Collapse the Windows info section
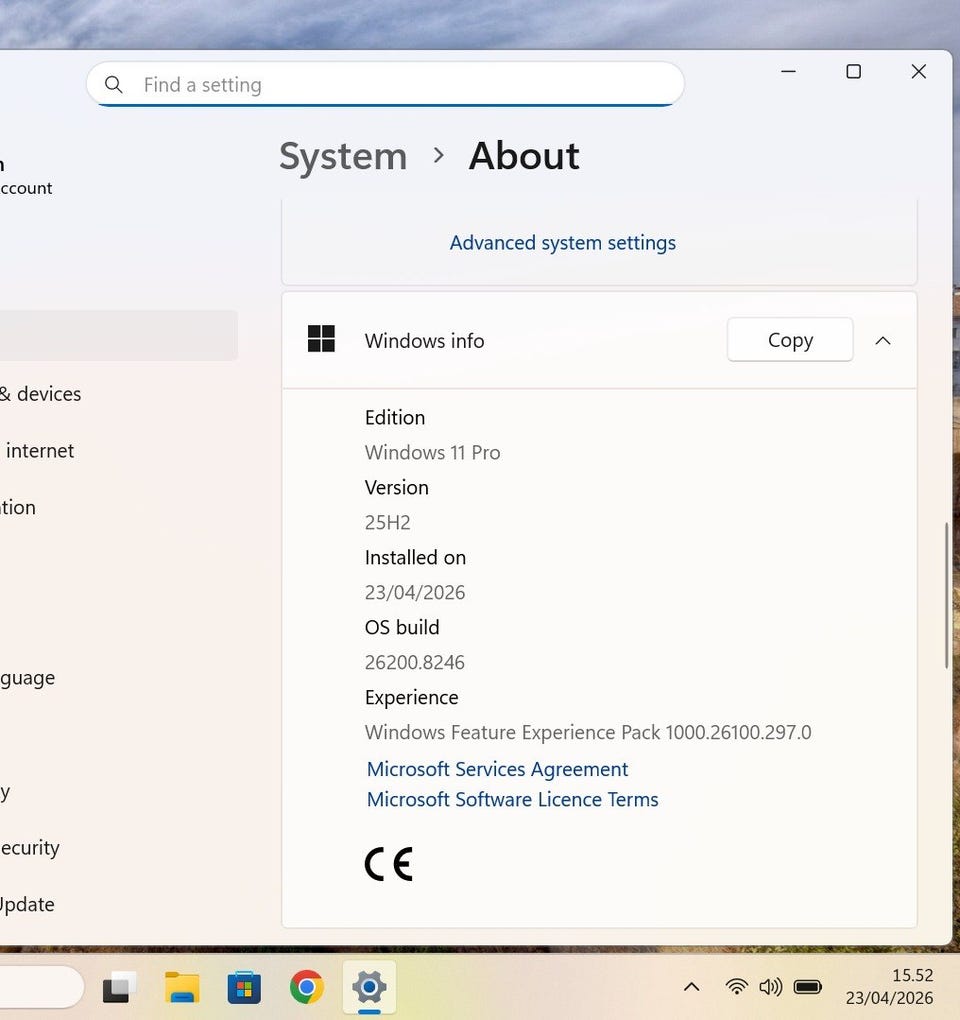The image size is (960, 1020). tap(882, 341)
